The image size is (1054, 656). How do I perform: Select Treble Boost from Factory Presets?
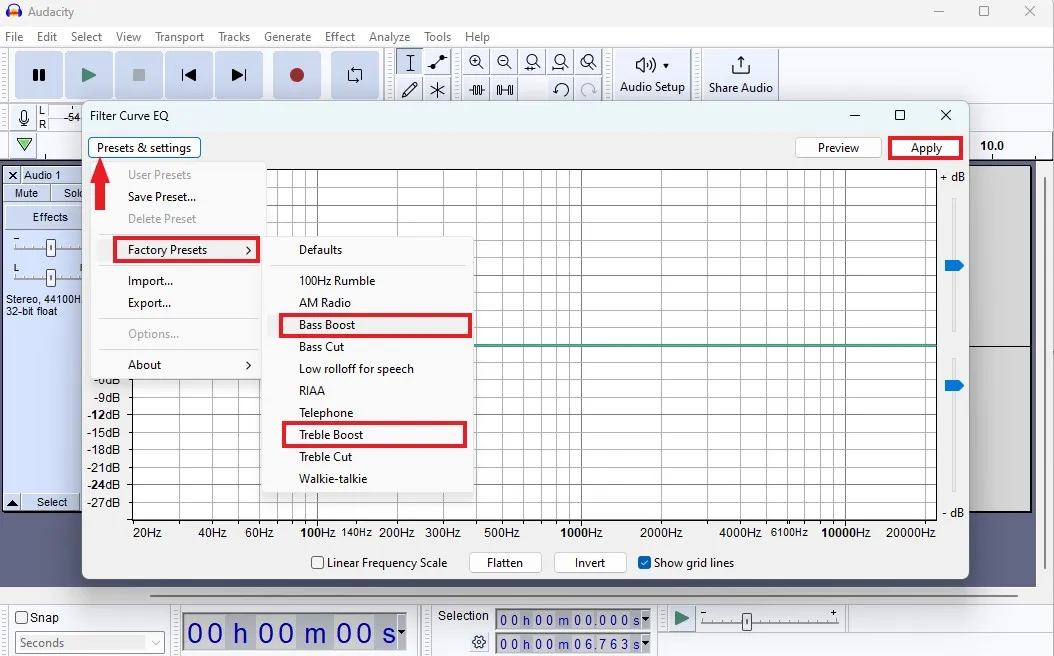(331, 435)
